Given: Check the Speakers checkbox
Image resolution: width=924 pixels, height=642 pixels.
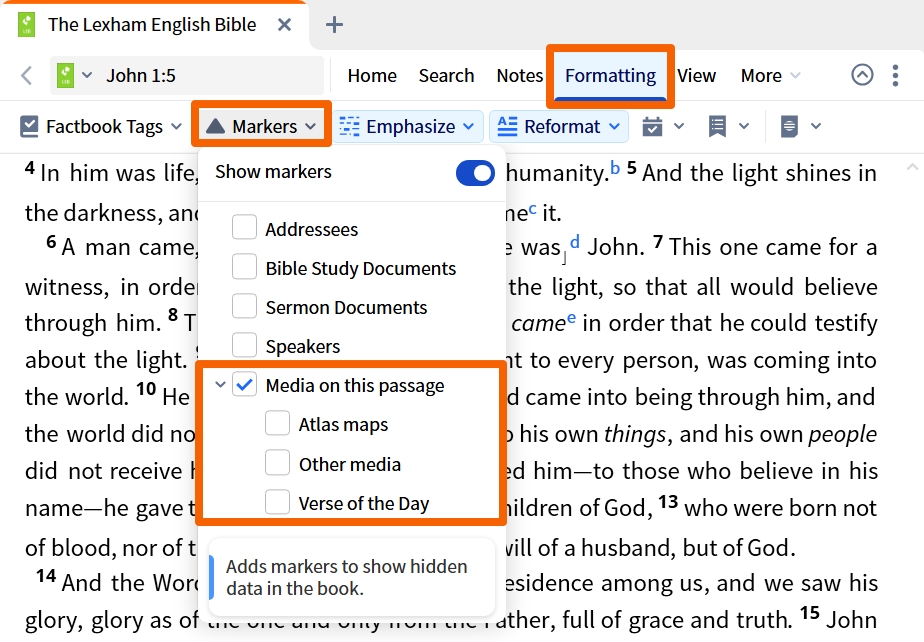Looking at the screenshot, I should coord(244,345).
